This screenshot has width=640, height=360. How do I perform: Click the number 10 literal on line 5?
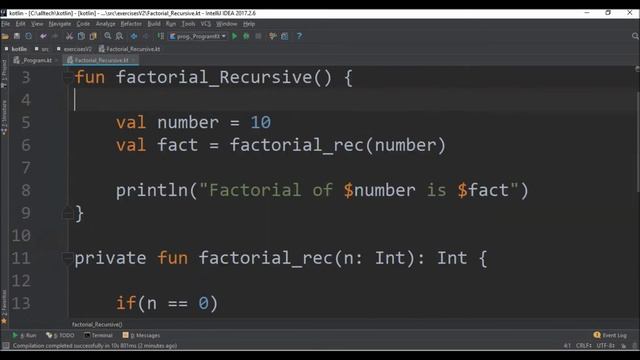260,122
